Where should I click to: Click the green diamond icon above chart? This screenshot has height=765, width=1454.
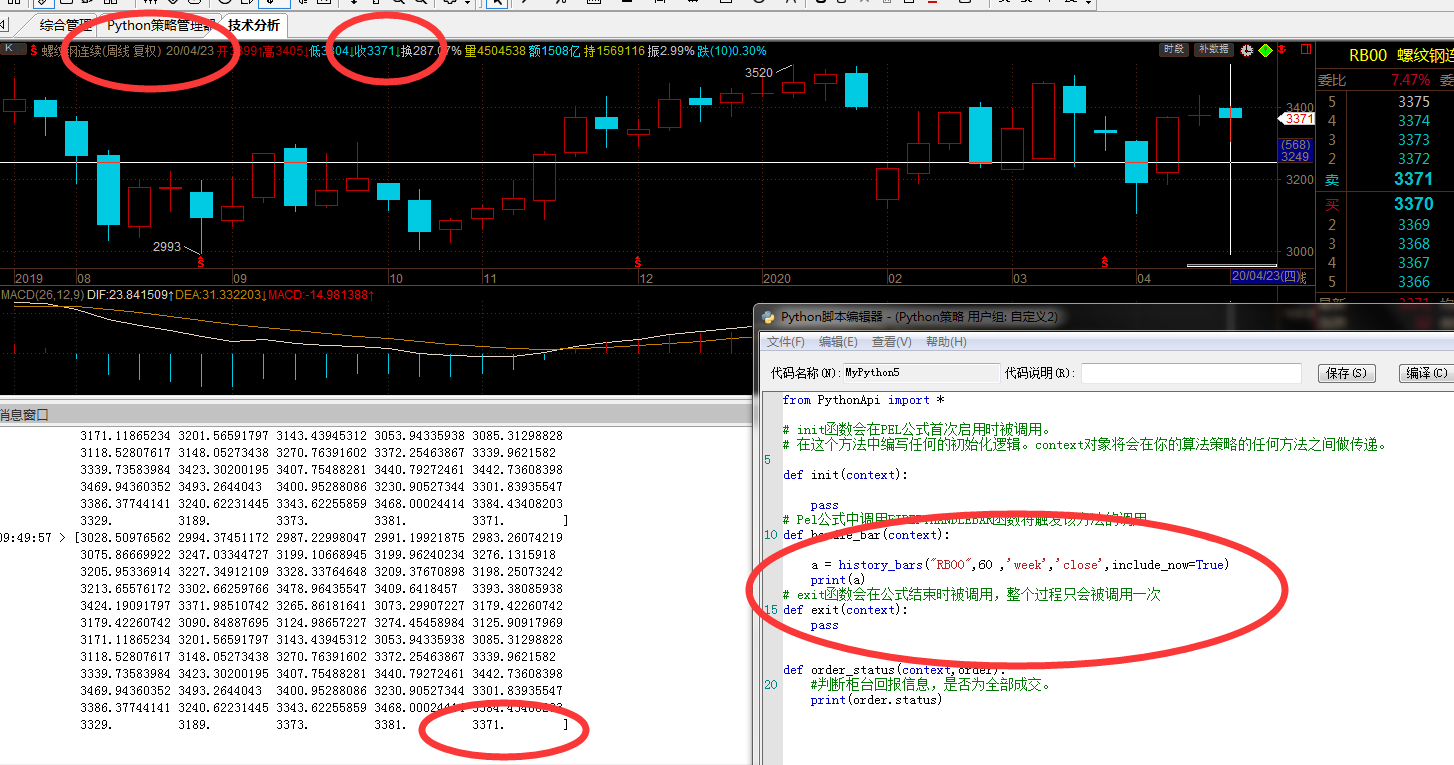[1265, 50]
